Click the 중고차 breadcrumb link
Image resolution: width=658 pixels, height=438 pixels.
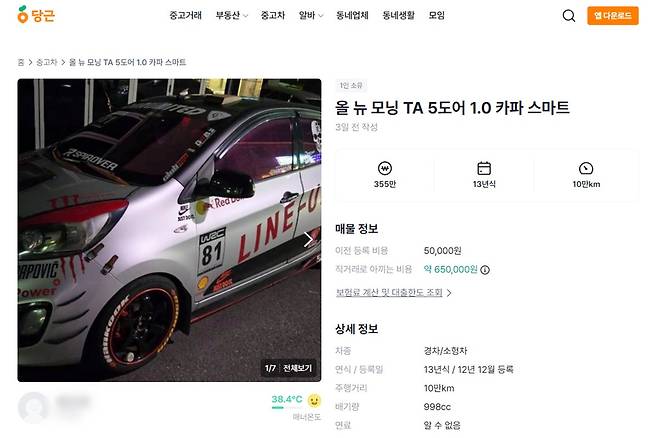click(47, 62)
